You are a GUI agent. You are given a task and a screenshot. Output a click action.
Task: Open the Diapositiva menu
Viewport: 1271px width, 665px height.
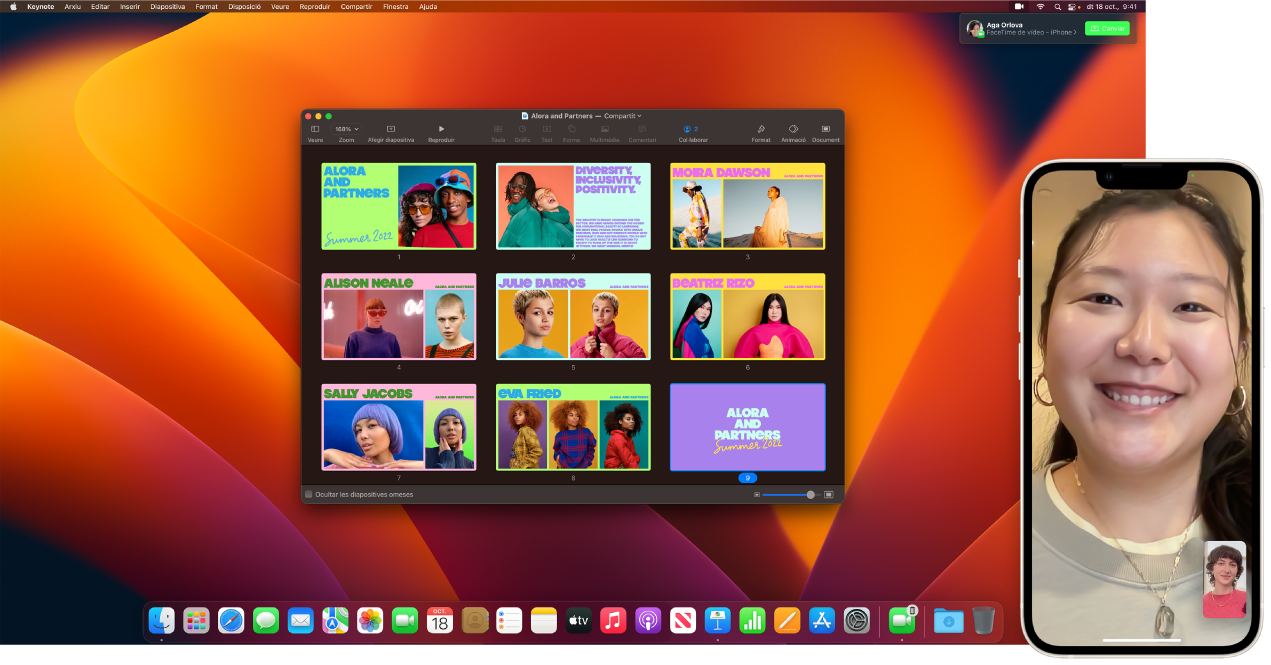(x=166, y=7)
